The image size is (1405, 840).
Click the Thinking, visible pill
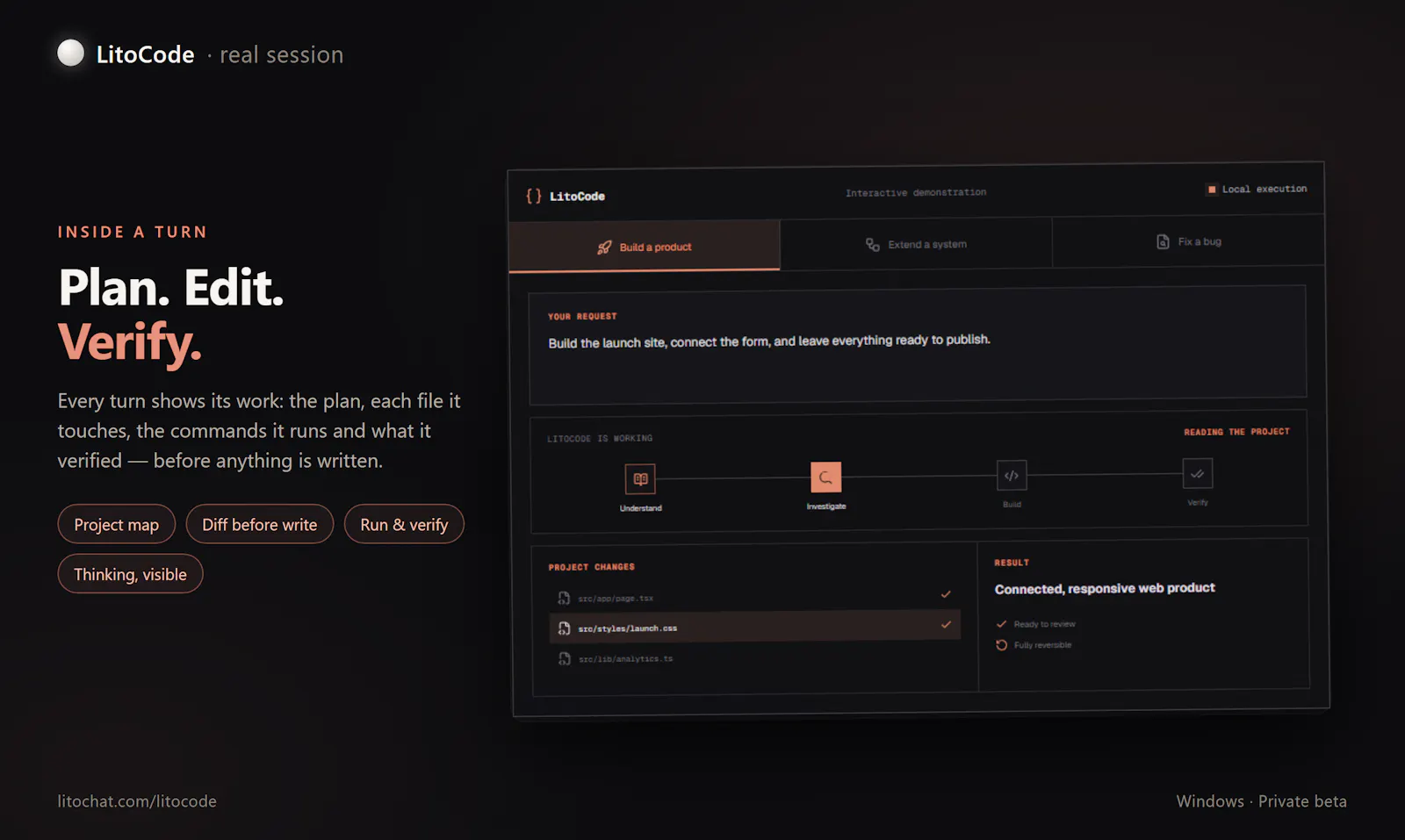pos(130,574)
